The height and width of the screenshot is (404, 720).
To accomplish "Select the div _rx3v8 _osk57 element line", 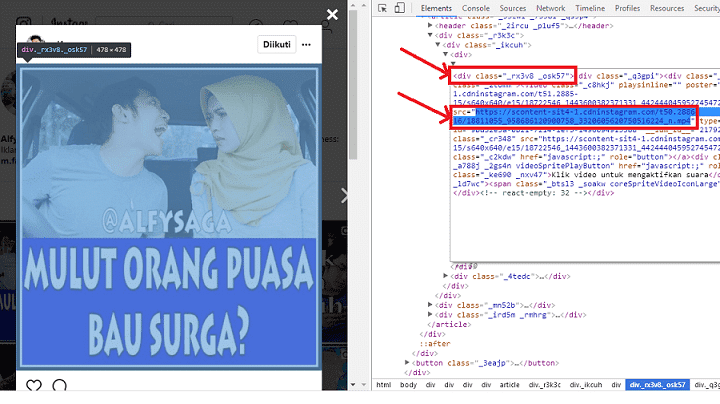I will pos(513,76).
